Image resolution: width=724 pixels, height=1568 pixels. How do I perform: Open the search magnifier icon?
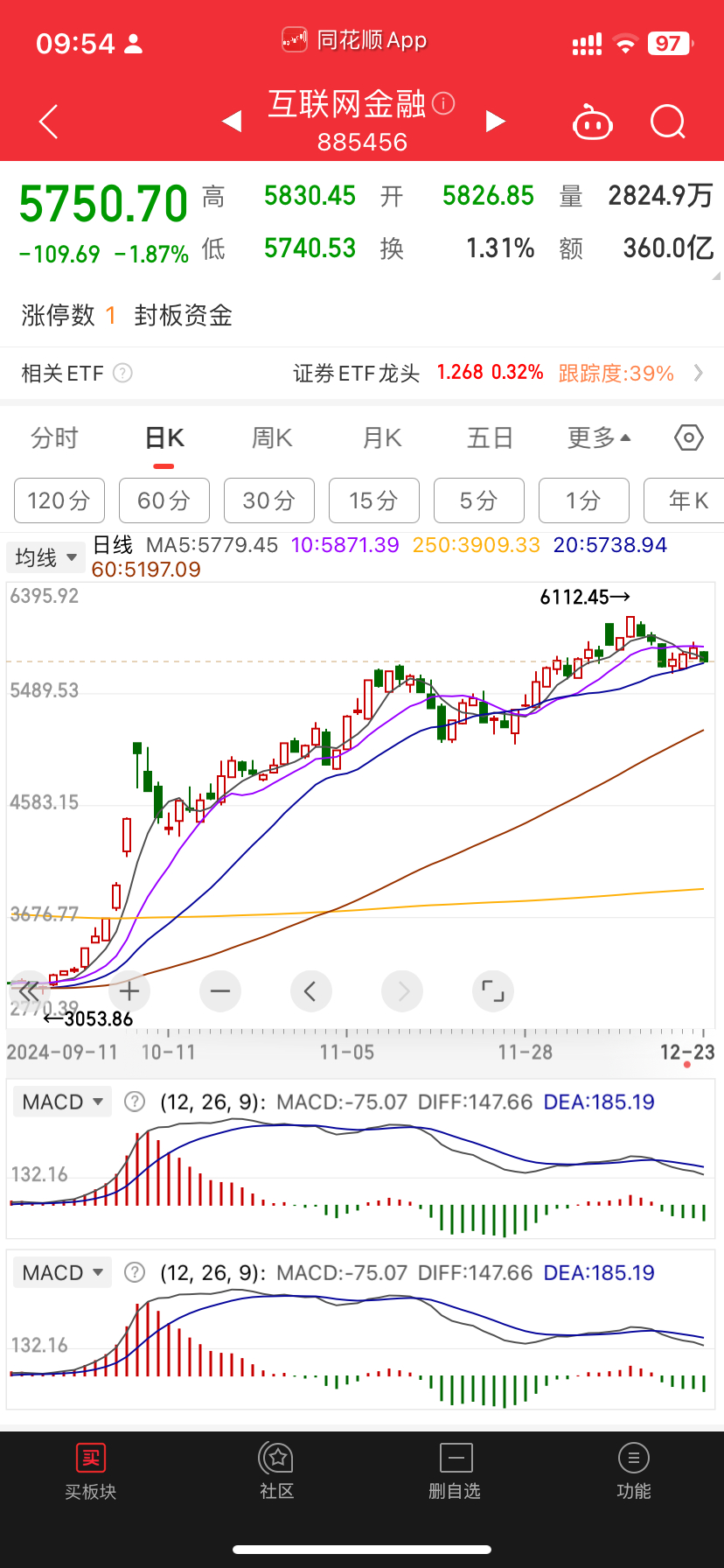[x=668, y=122]
